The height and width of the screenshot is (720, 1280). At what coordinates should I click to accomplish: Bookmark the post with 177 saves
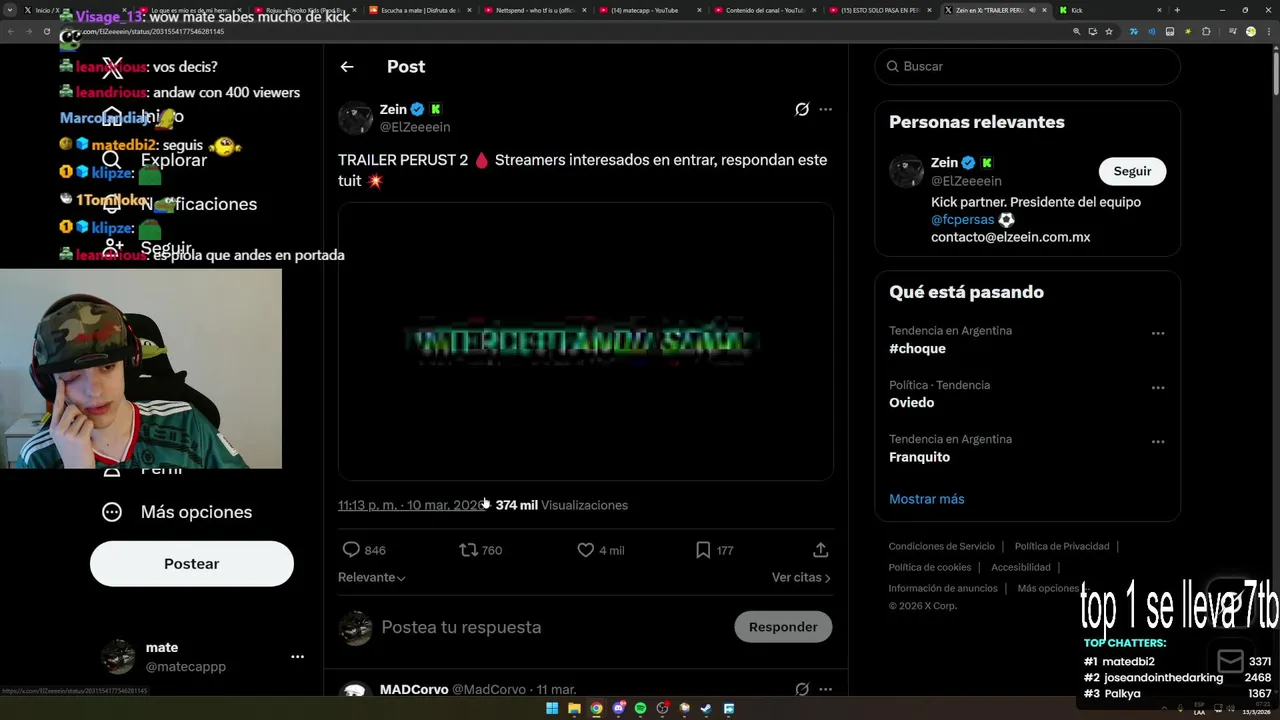[x=703, y=550]
